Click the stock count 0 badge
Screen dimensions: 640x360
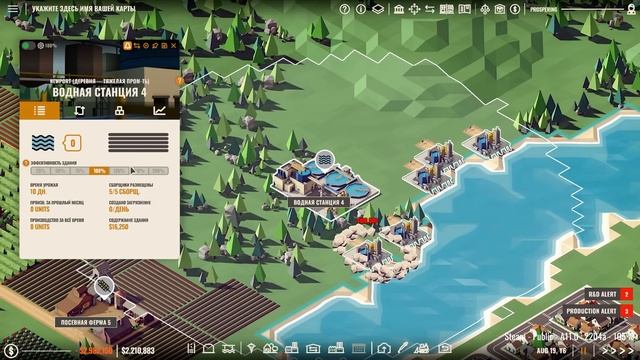(72, 143)
